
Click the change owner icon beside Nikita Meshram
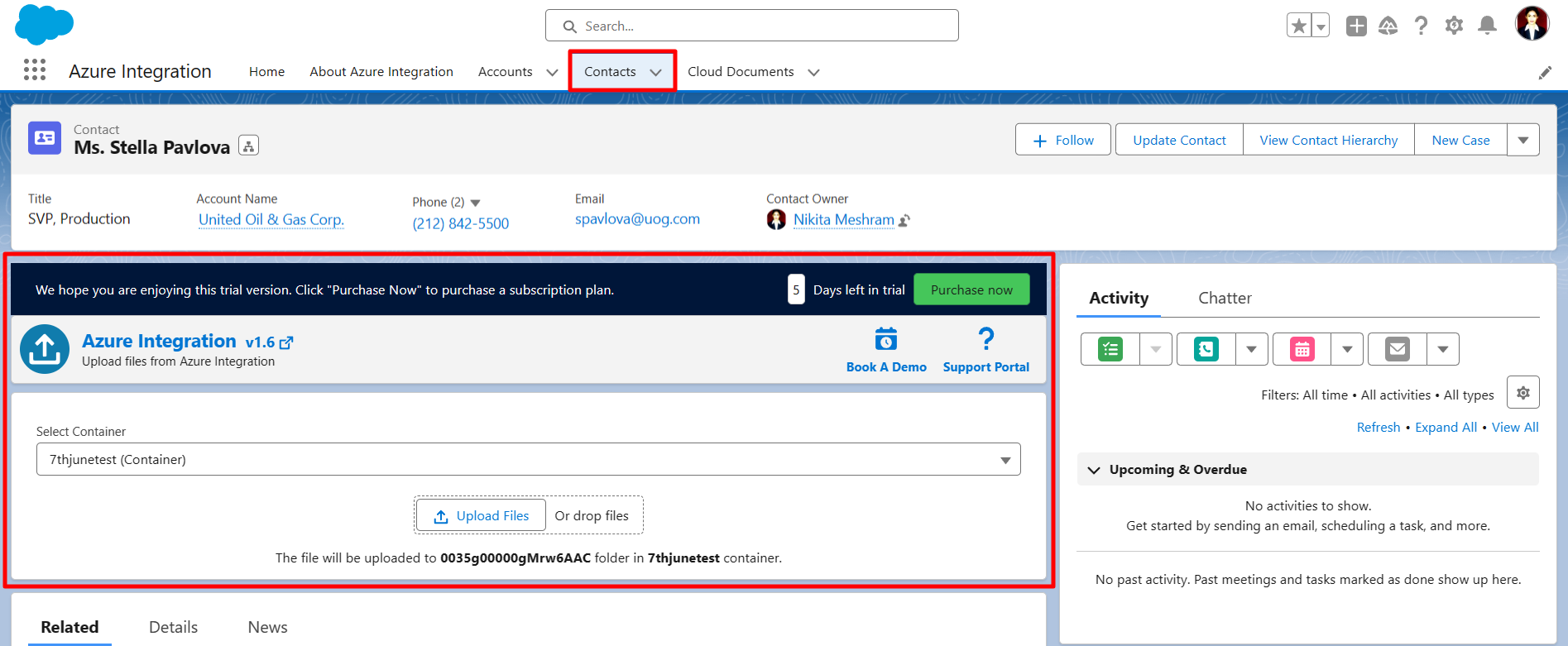point(904,221)
